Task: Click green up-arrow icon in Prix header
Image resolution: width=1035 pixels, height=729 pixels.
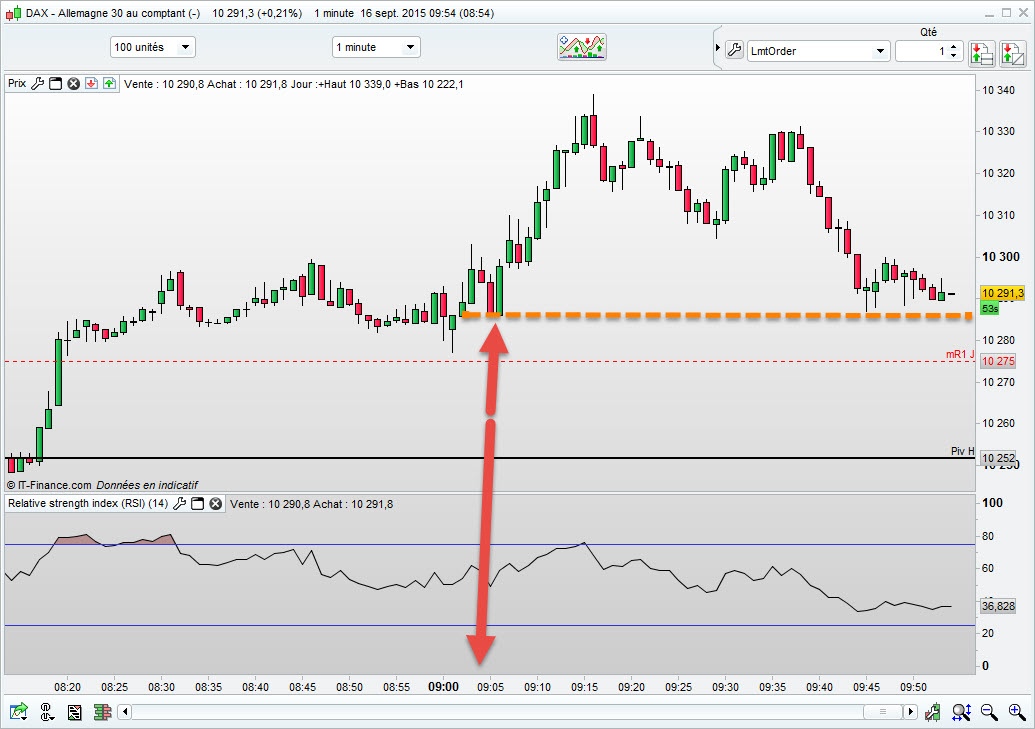Action: (x=110, y=83)
